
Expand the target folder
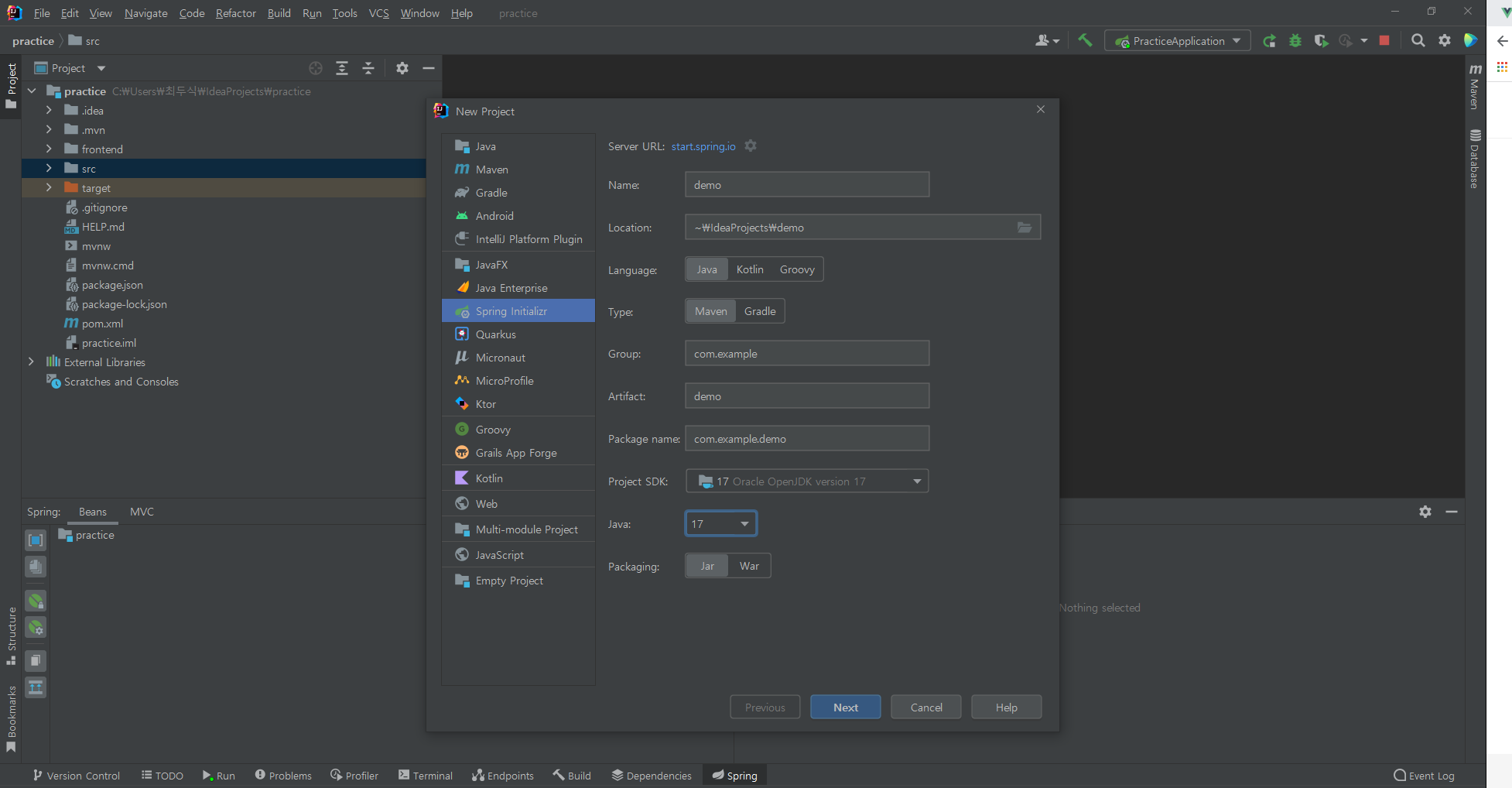[49, 188]
